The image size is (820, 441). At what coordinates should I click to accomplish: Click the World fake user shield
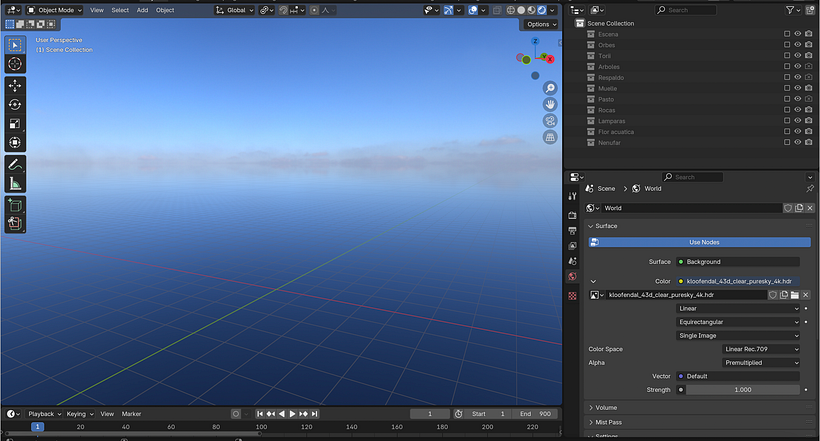click(788, 208)
